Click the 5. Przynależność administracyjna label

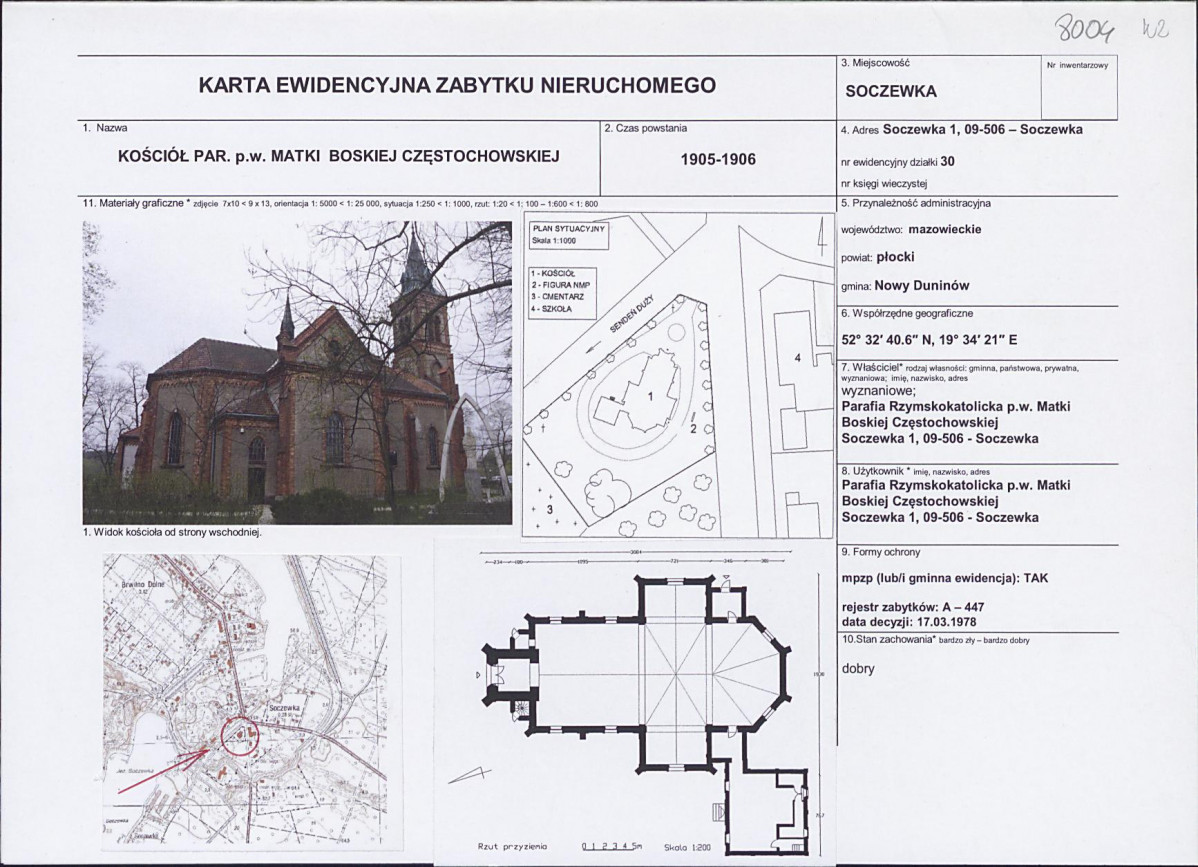[x=915, y=204]
